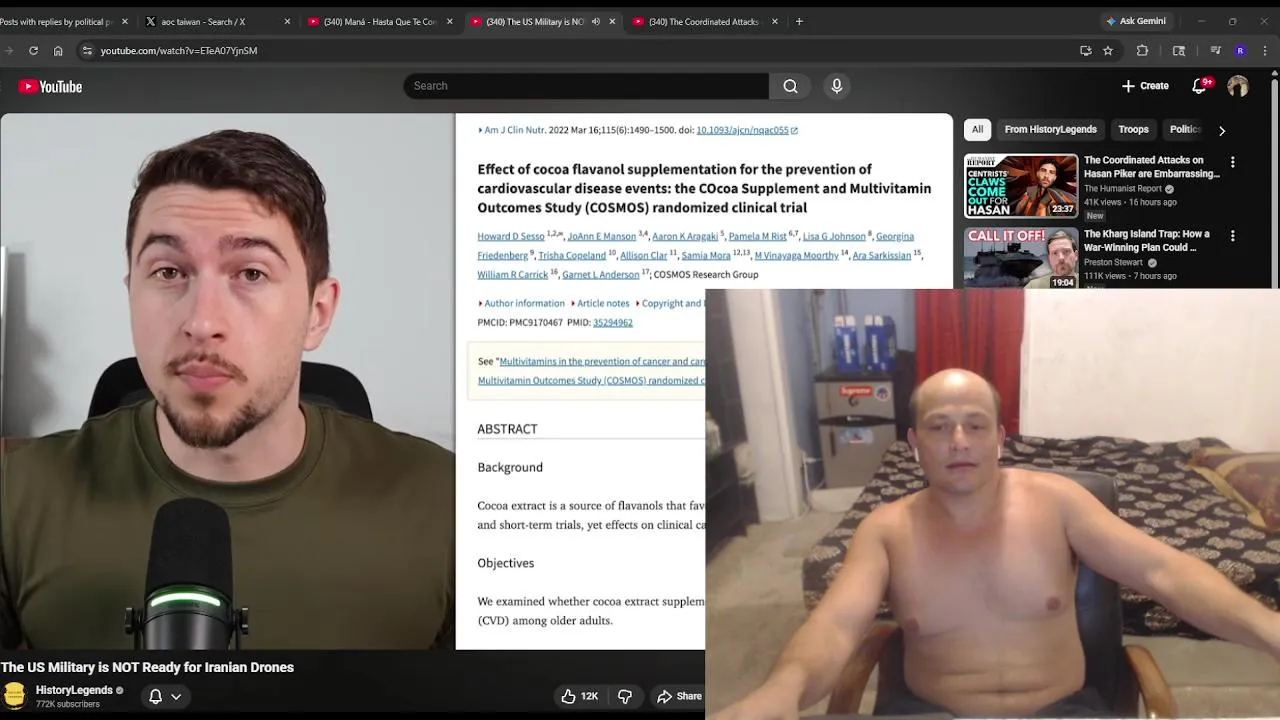Expand Article notes section
Screen dimensions: 1280x720
coord(600,303)
